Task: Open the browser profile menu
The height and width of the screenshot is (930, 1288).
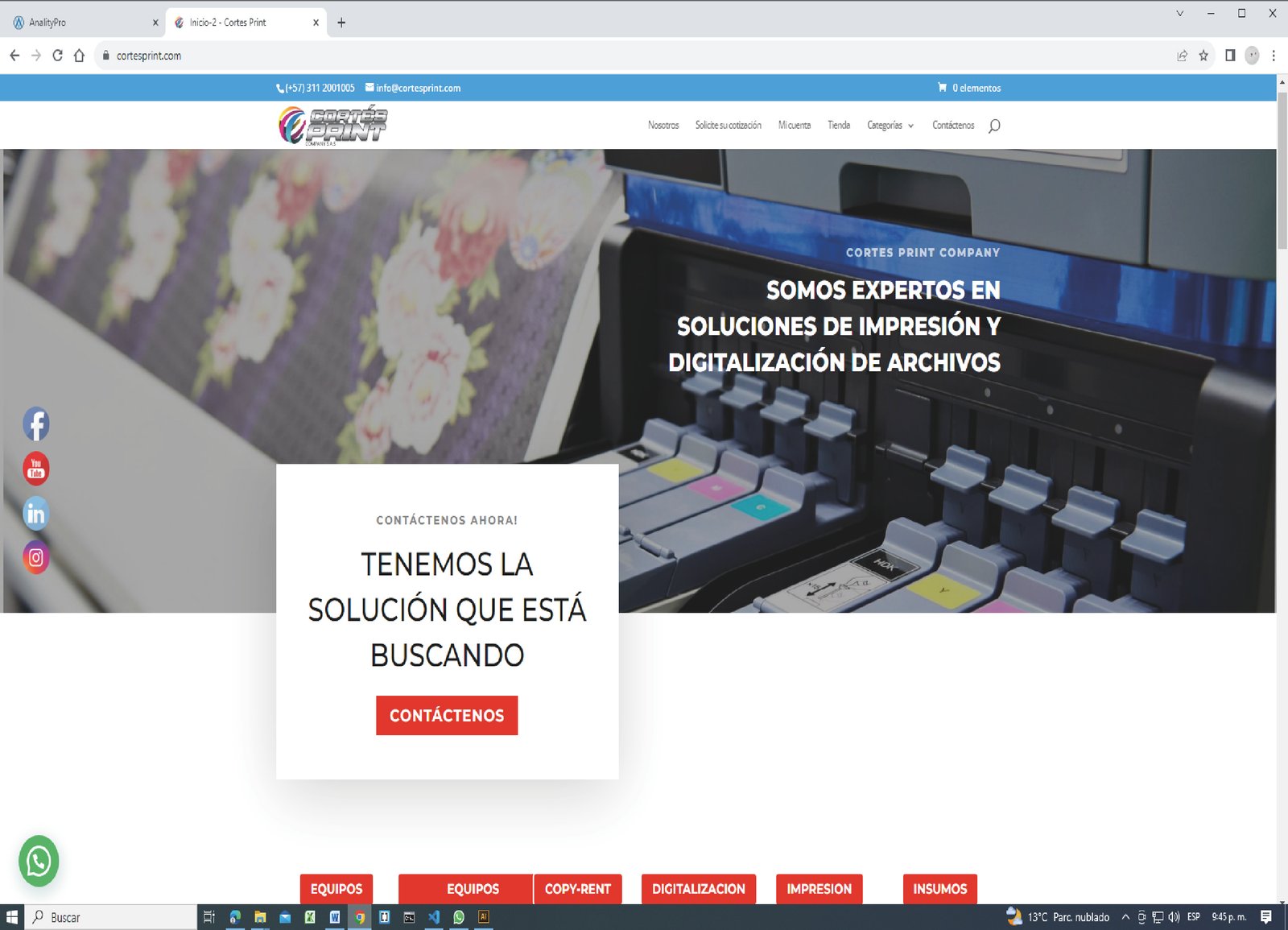Action: (x=1251, y=56)
